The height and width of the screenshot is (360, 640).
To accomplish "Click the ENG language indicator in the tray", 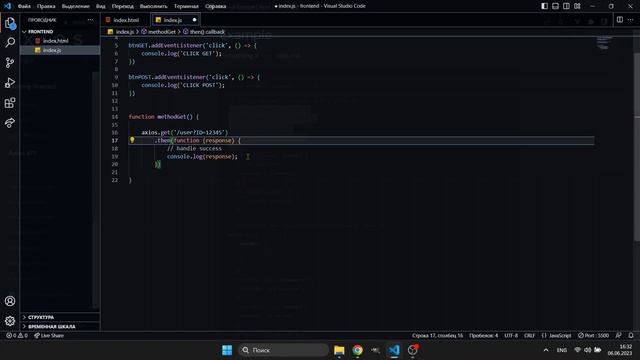I will [x=562, y=350].
